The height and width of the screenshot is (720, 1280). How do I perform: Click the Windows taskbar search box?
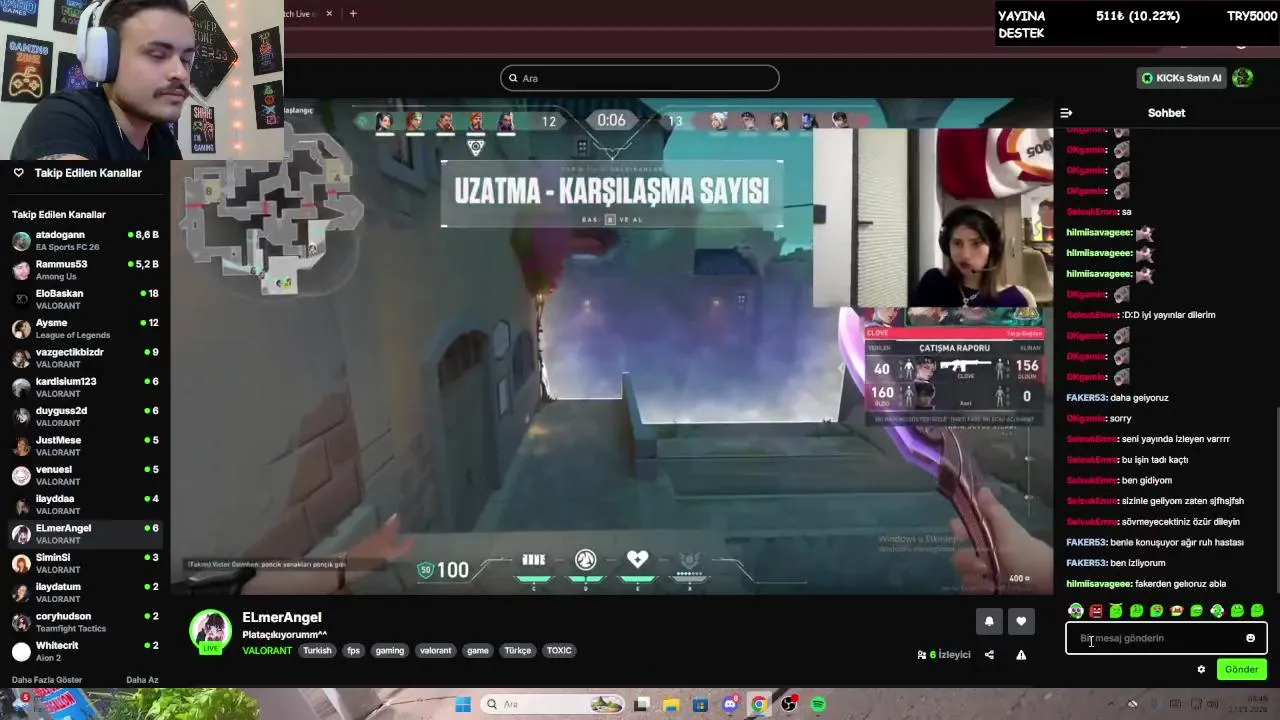click(x=553, y=704)
